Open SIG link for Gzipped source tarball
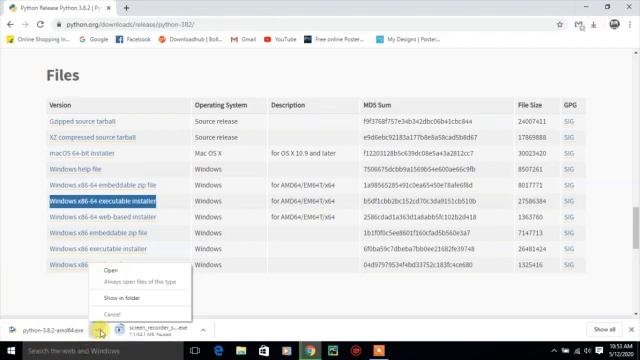640x360 pixels. [569, 121]
